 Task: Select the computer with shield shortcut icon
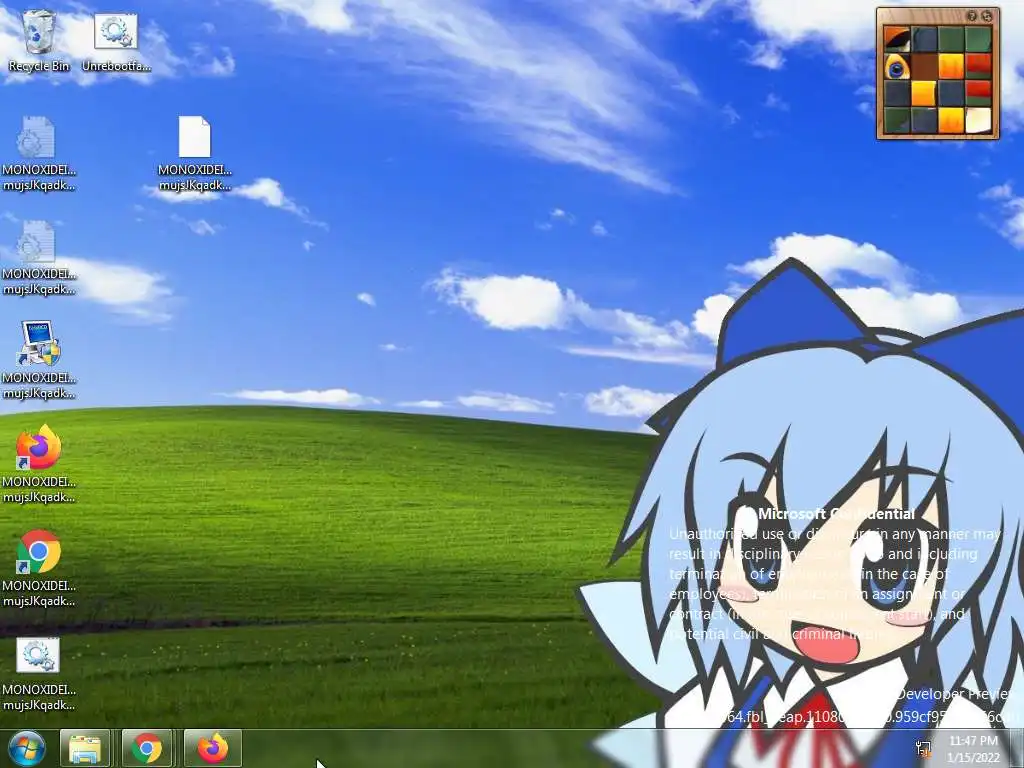(x=39, y=344)
